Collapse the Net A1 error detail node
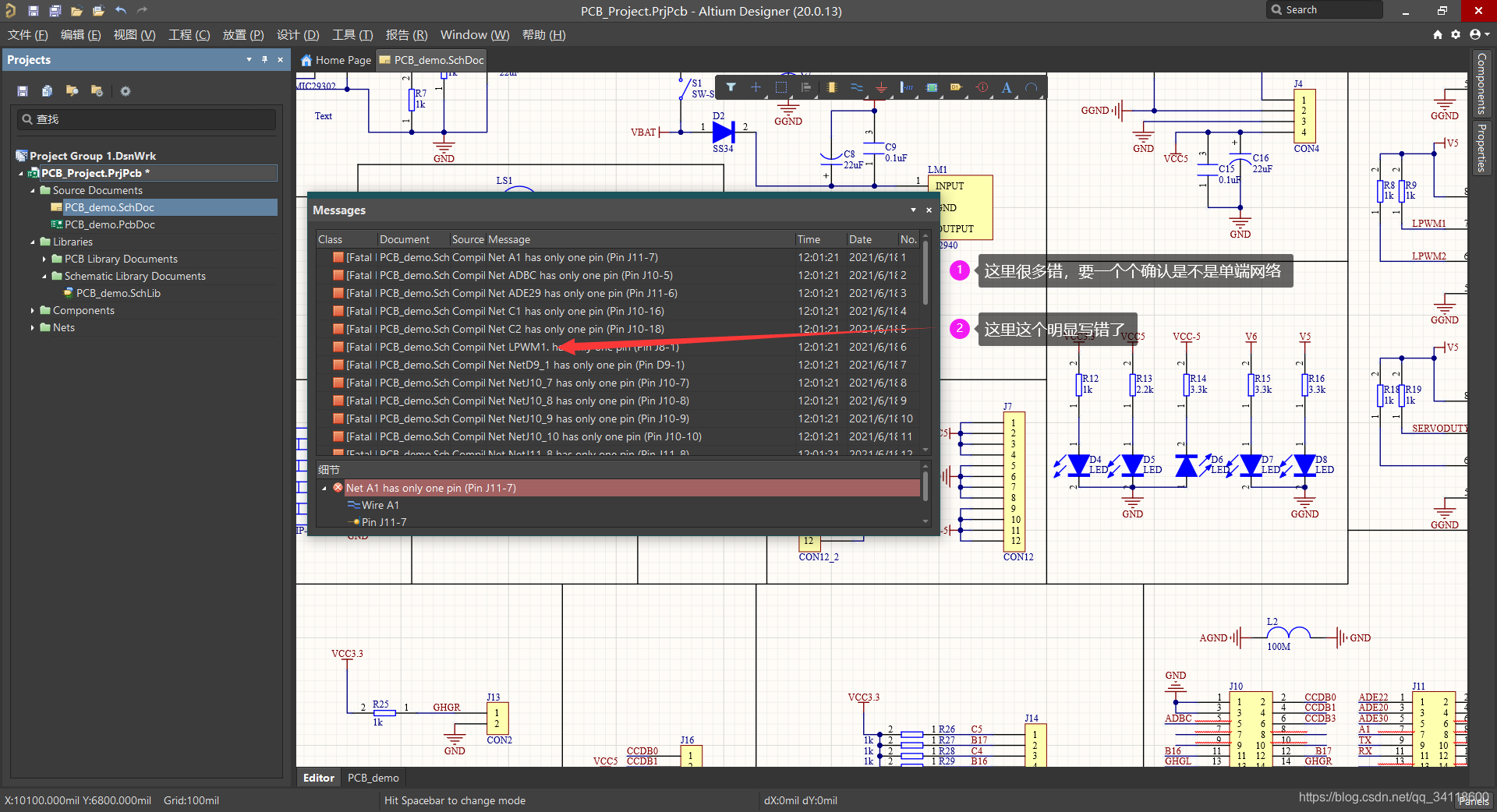This screenshot has height=812, width=1497. tap(324, 489)
